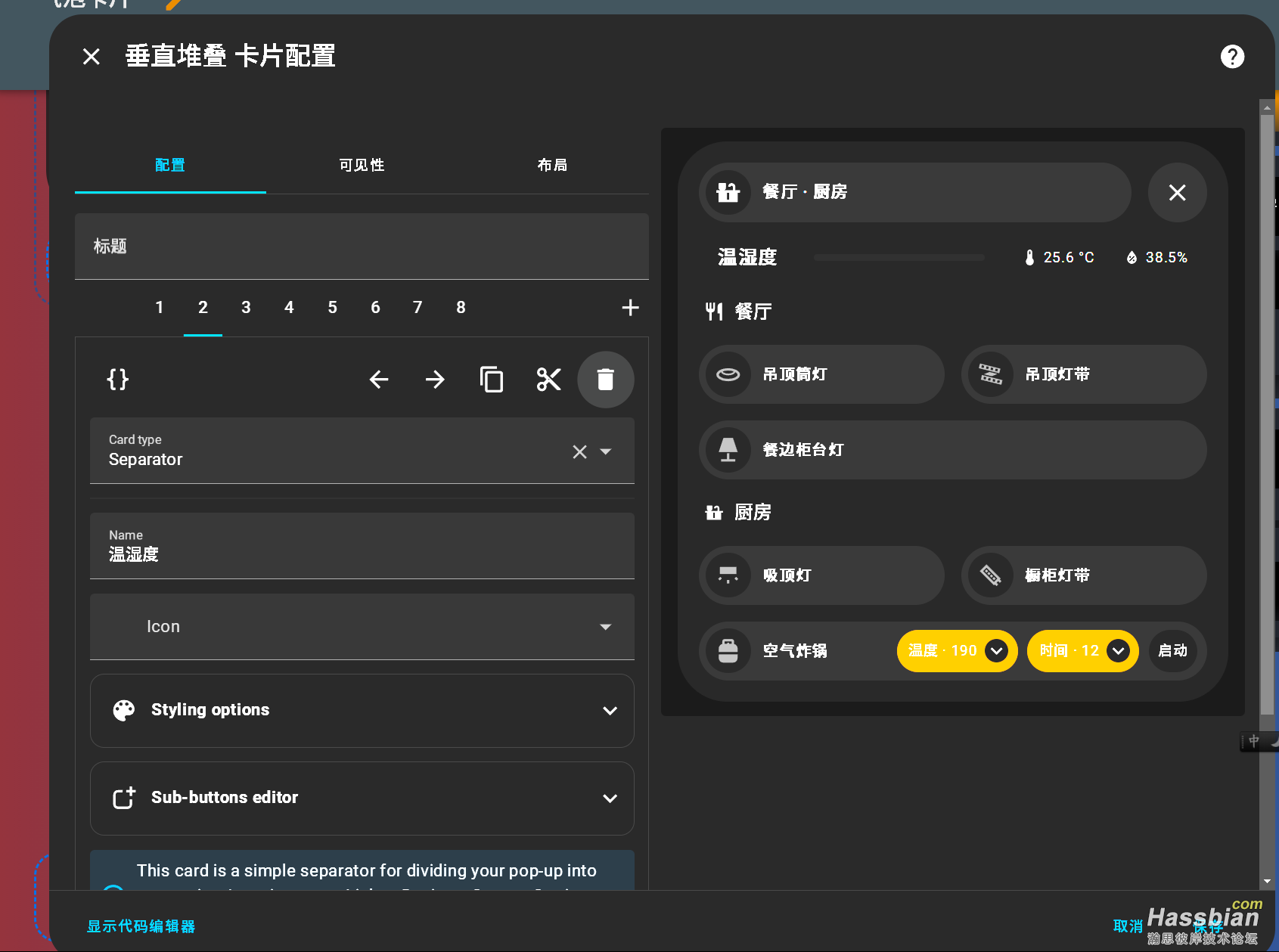Select card tab 1
This screenshot has height=952, width=1279.
160,308
